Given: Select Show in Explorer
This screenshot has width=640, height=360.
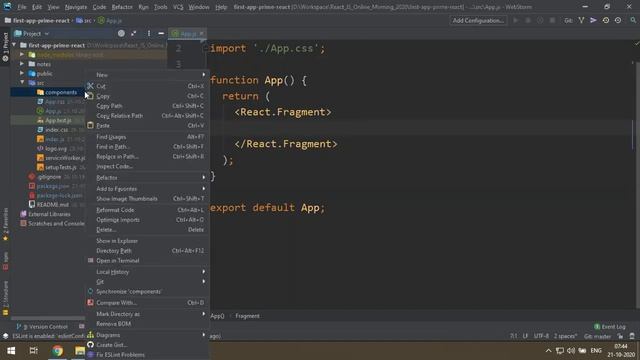Looking at the screenshot, I should point(147,241).
